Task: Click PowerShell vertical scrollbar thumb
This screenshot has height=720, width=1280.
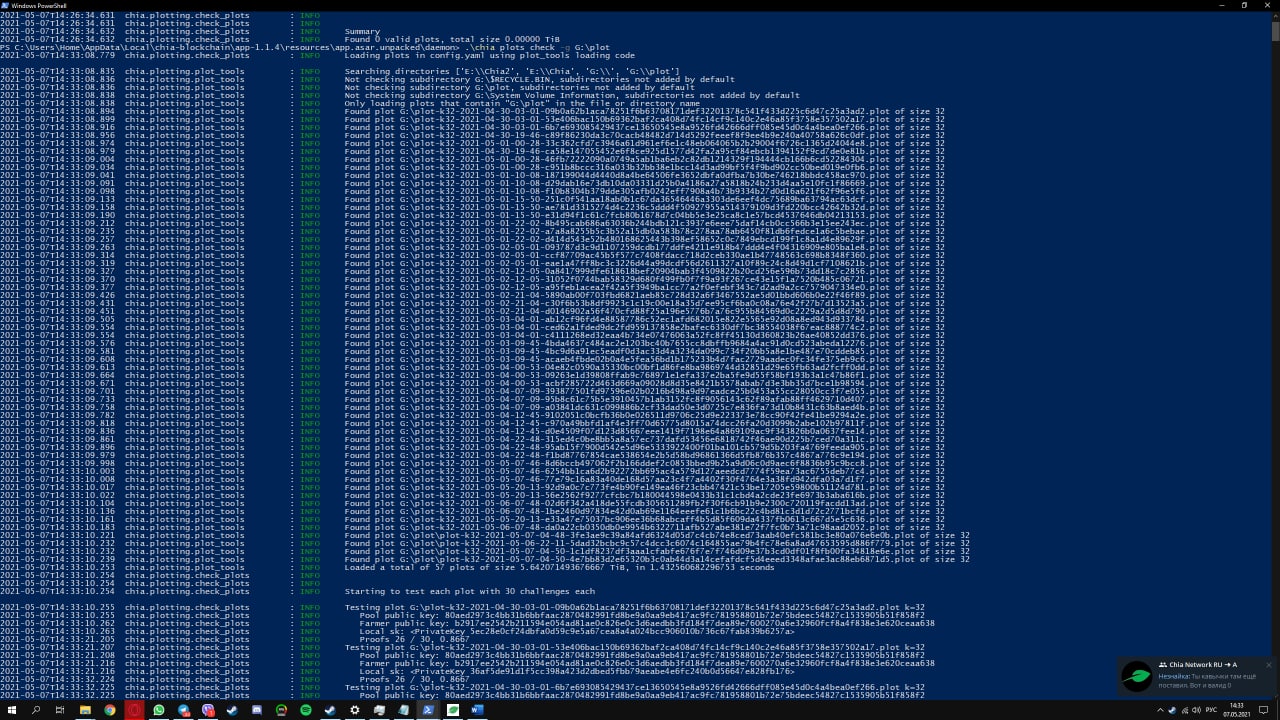Action: (1275, 31)
